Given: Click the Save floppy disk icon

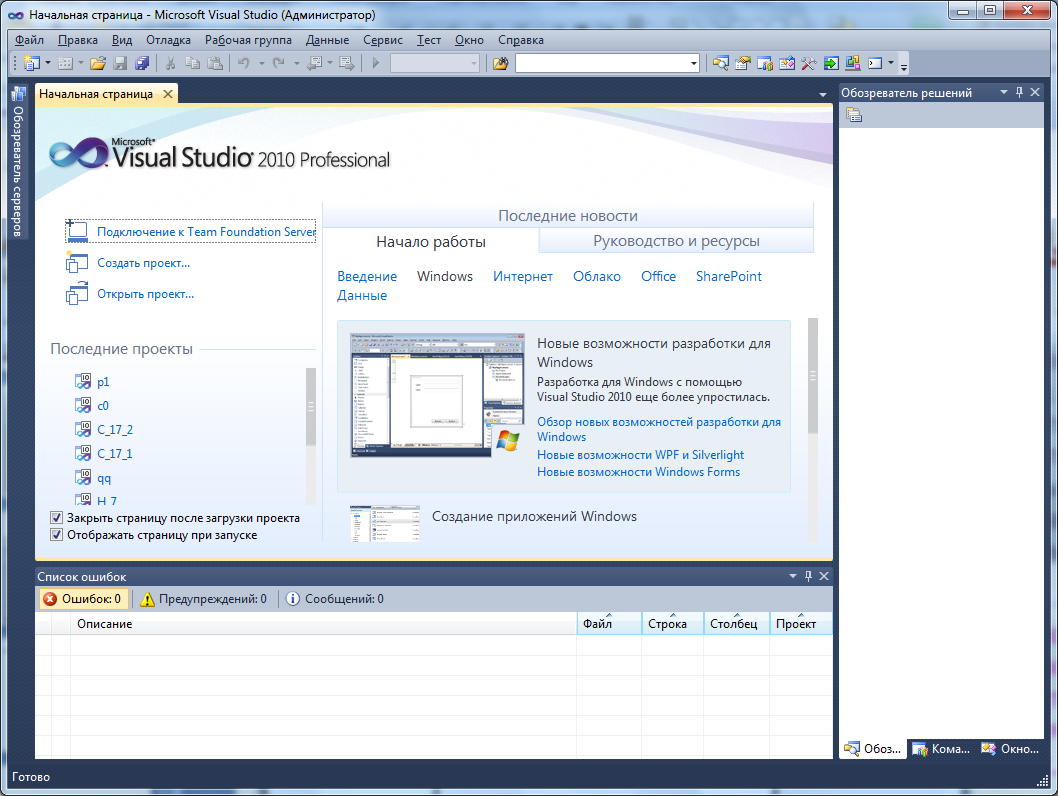Looking at the screenshot, I should click(x=120, y=63).
